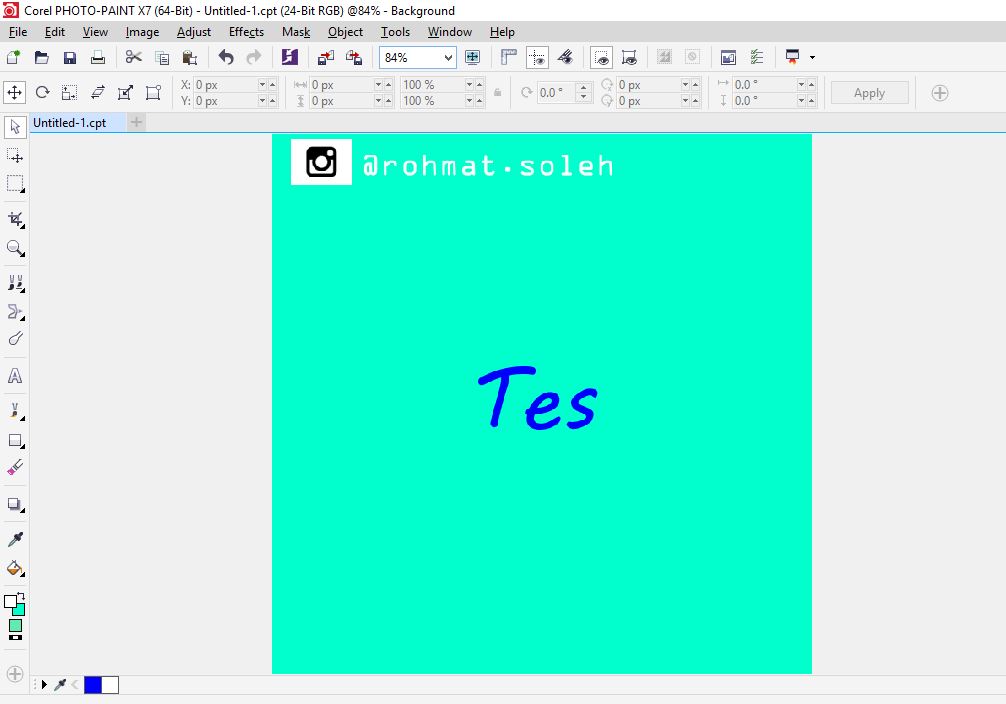Expand the application launcher dropdown arrow

[x=812, y=58]
